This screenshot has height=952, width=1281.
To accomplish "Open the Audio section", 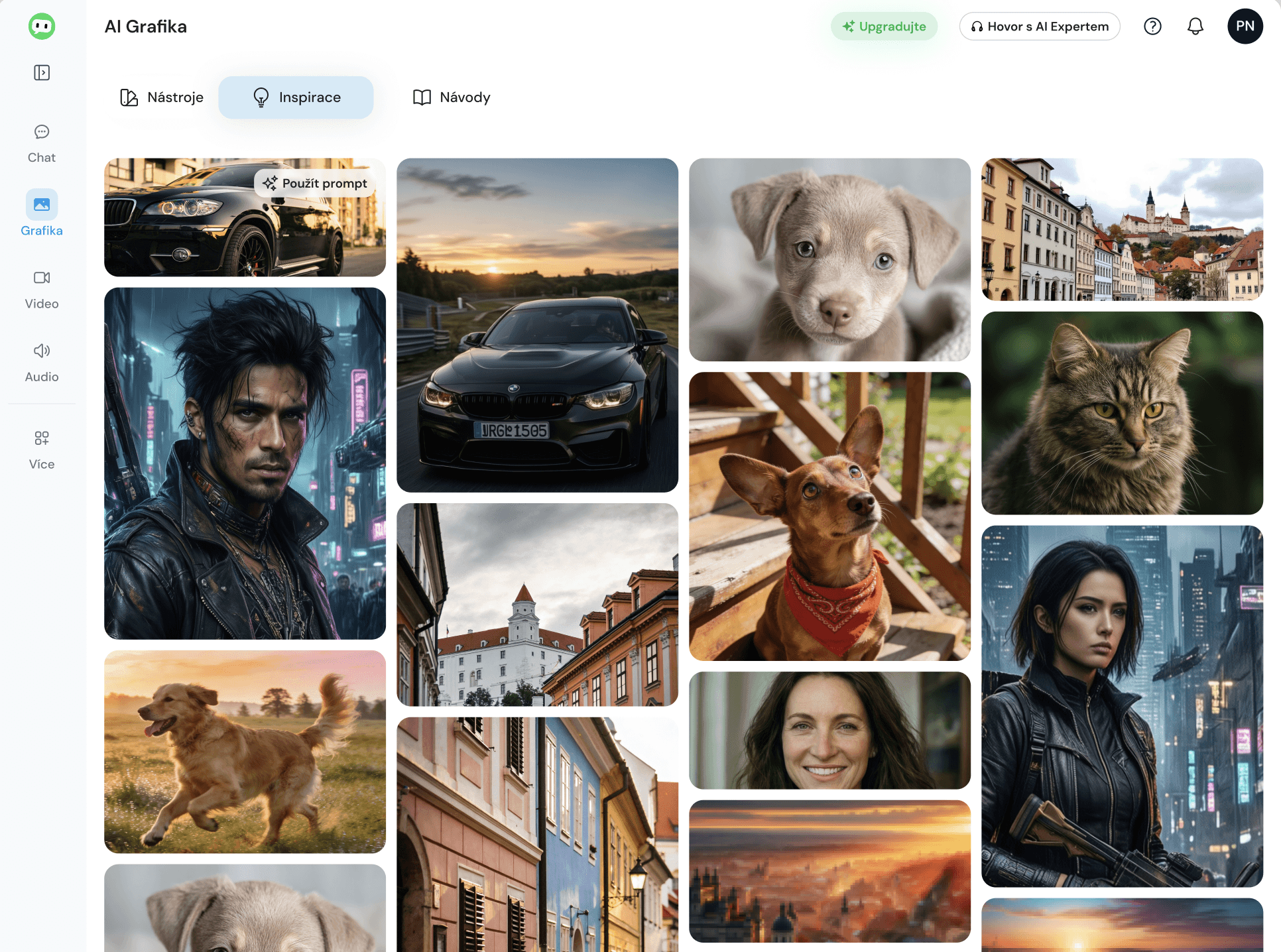I will tap(42, 362).
